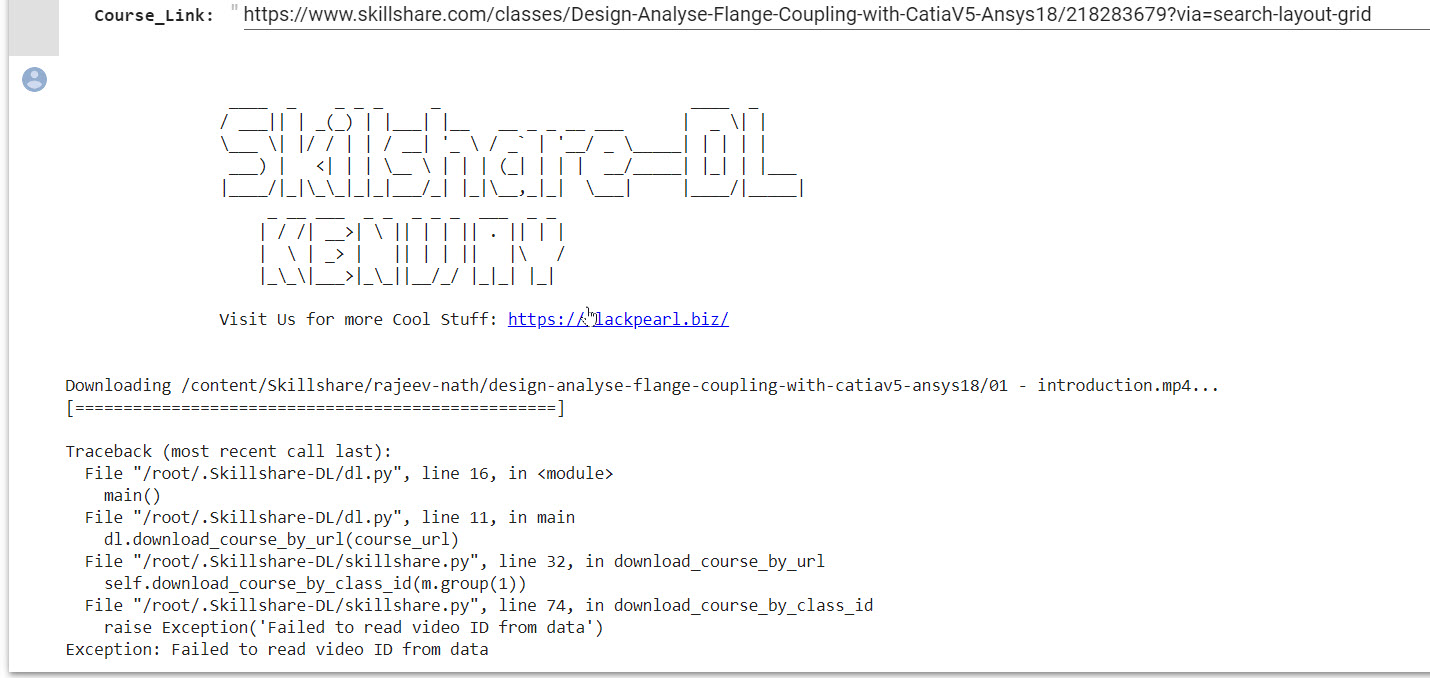1430x678 pixels.
Task: Click the Course_Link field label
Action: tap(154, 16)
